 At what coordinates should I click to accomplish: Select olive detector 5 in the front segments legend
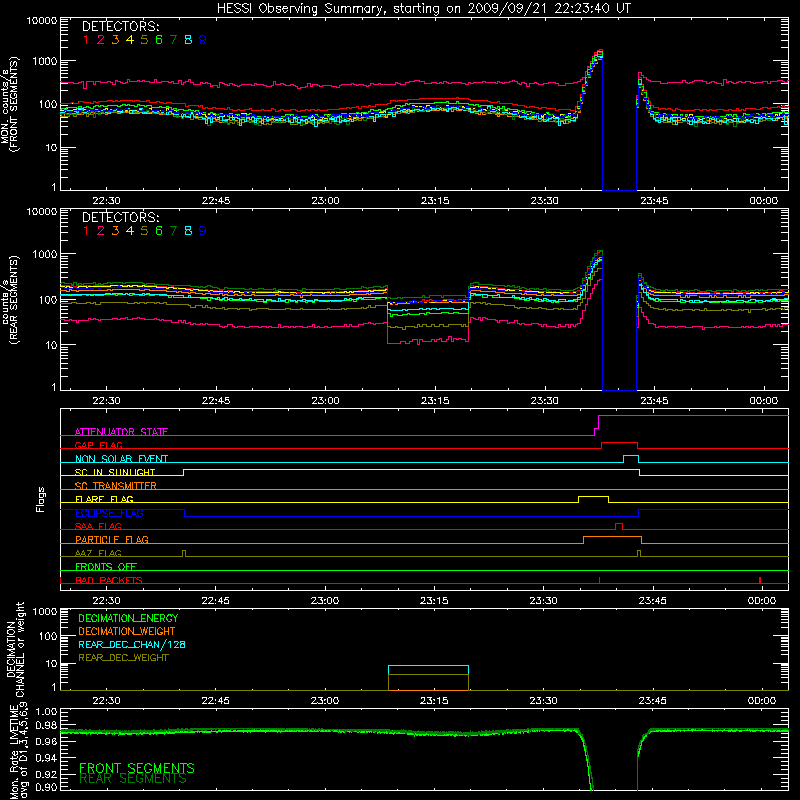(x=144, y=40)
